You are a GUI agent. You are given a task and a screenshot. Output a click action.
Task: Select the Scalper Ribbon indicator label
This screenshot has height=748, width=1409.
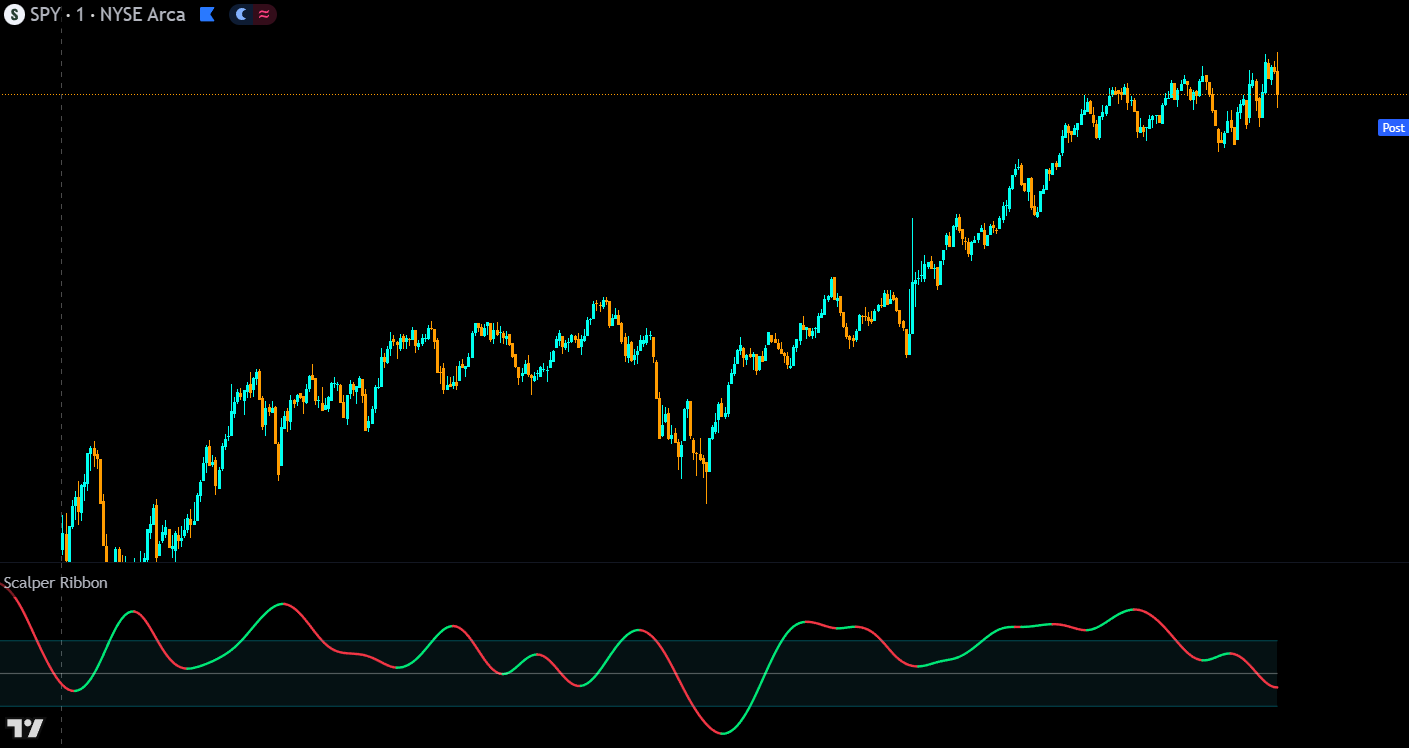(x=55, y=582)
